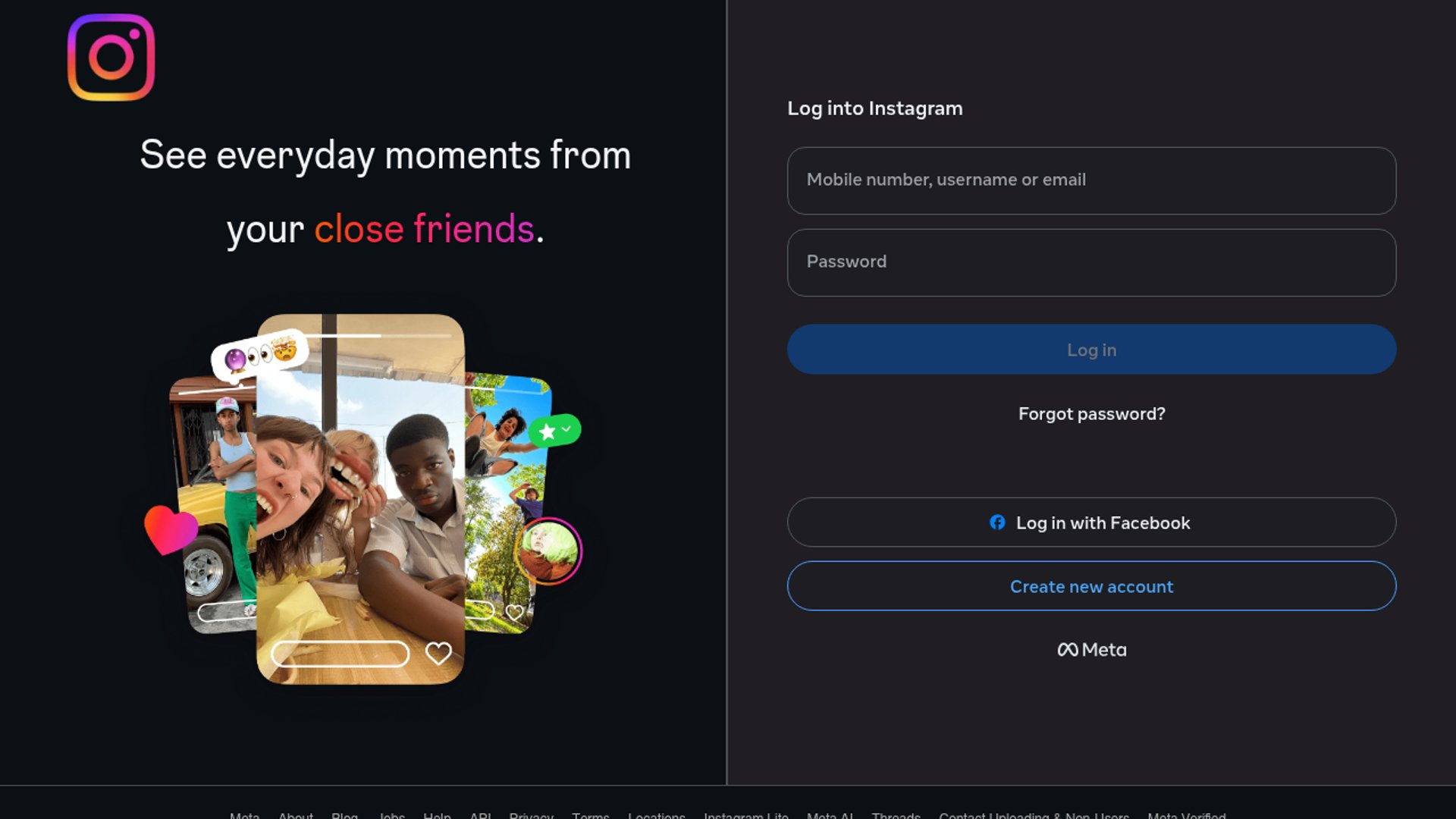Click the Meta infinity logo

pyautogui.click(x=1068, y=650)
